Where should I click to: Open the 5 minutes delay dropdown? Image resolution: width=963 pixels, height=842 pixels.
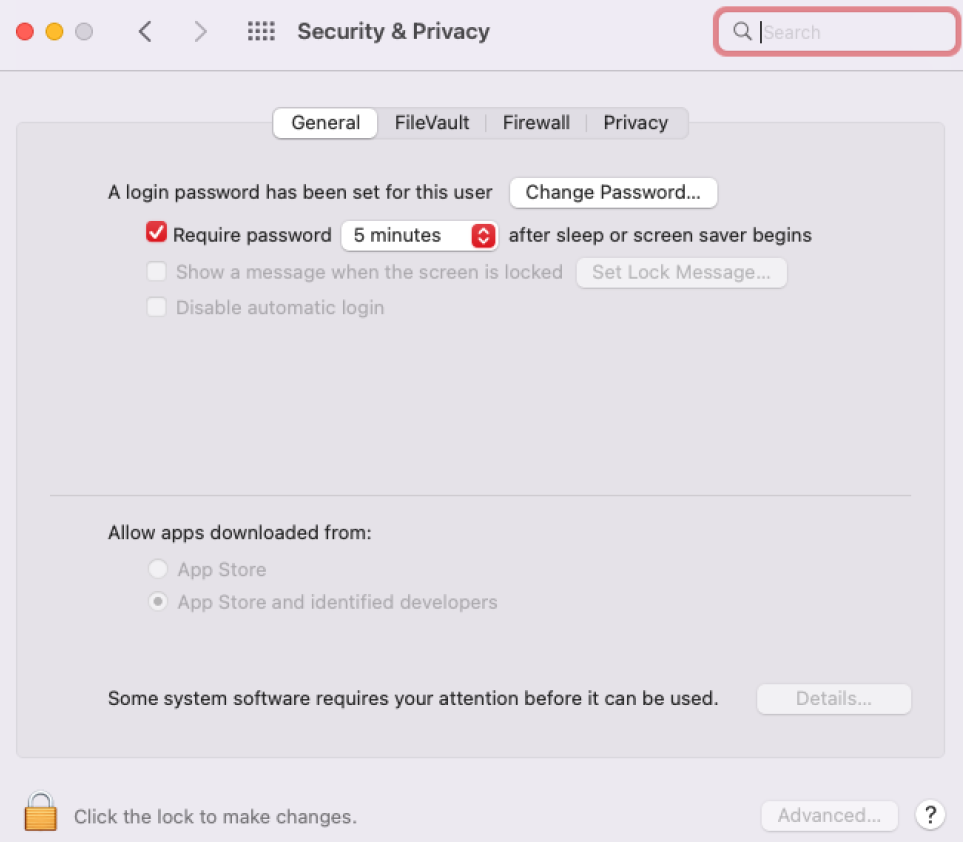pos(419,235)
